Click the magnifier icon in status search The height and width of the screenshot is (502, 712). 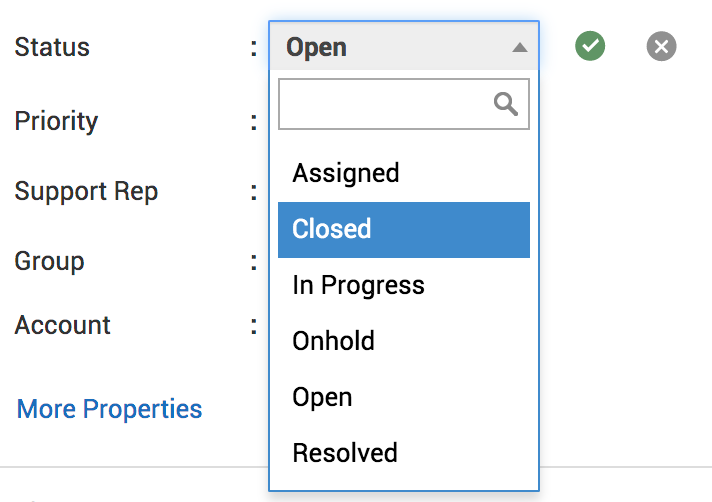506,104
